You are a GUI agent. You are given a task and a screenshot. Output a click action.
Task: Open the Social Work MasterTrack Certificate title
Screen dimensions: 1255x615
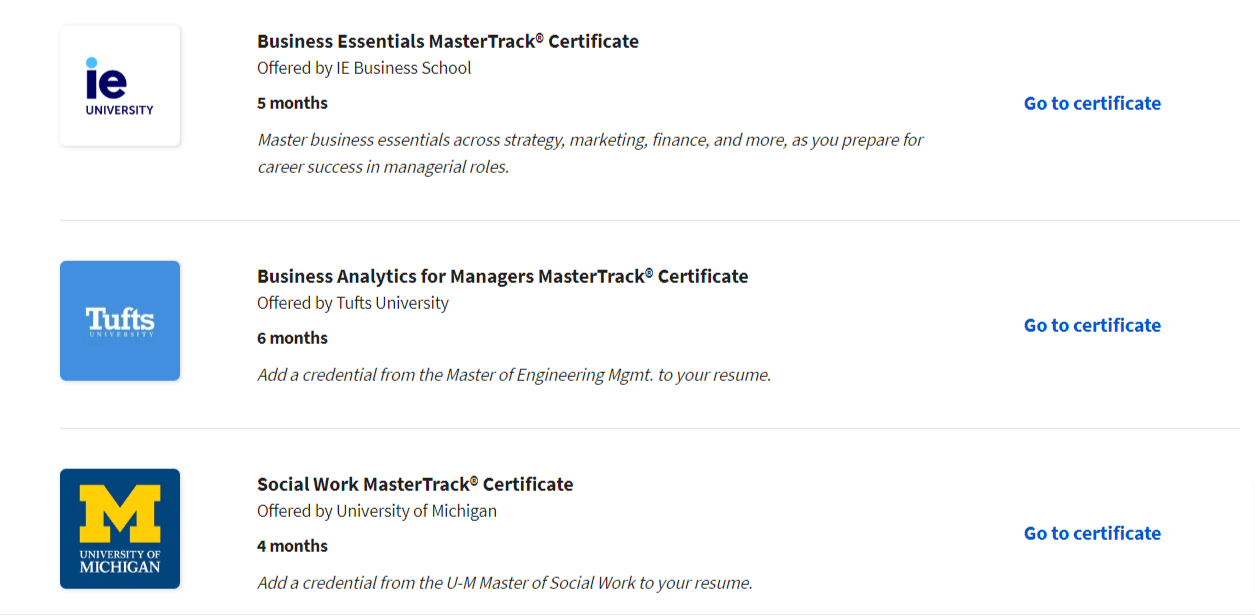[415, 484]
